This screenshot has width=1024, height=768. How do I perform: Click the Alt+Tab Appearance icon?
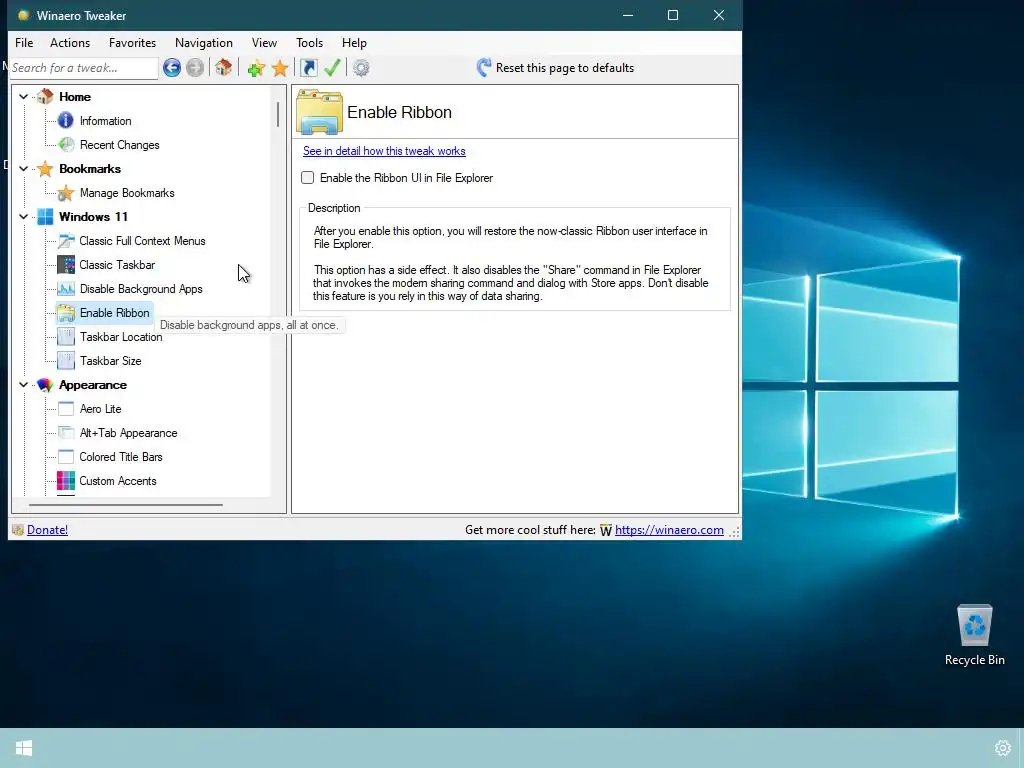click(66, 432)
